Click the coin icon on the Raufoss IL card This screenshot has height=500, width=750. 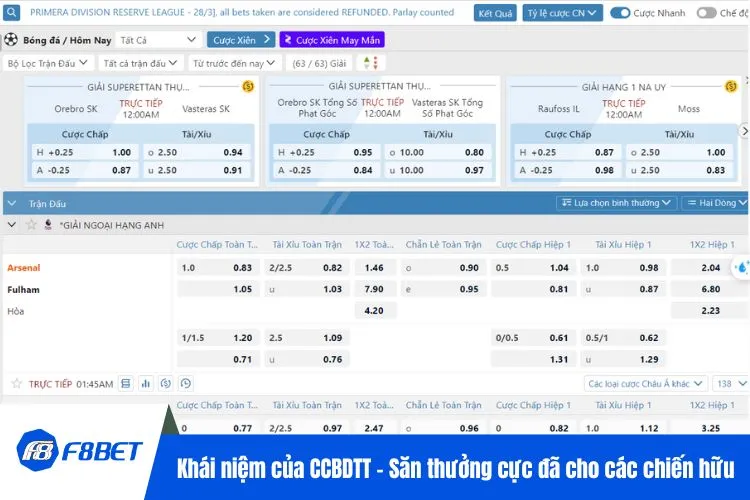pos(731,87)
